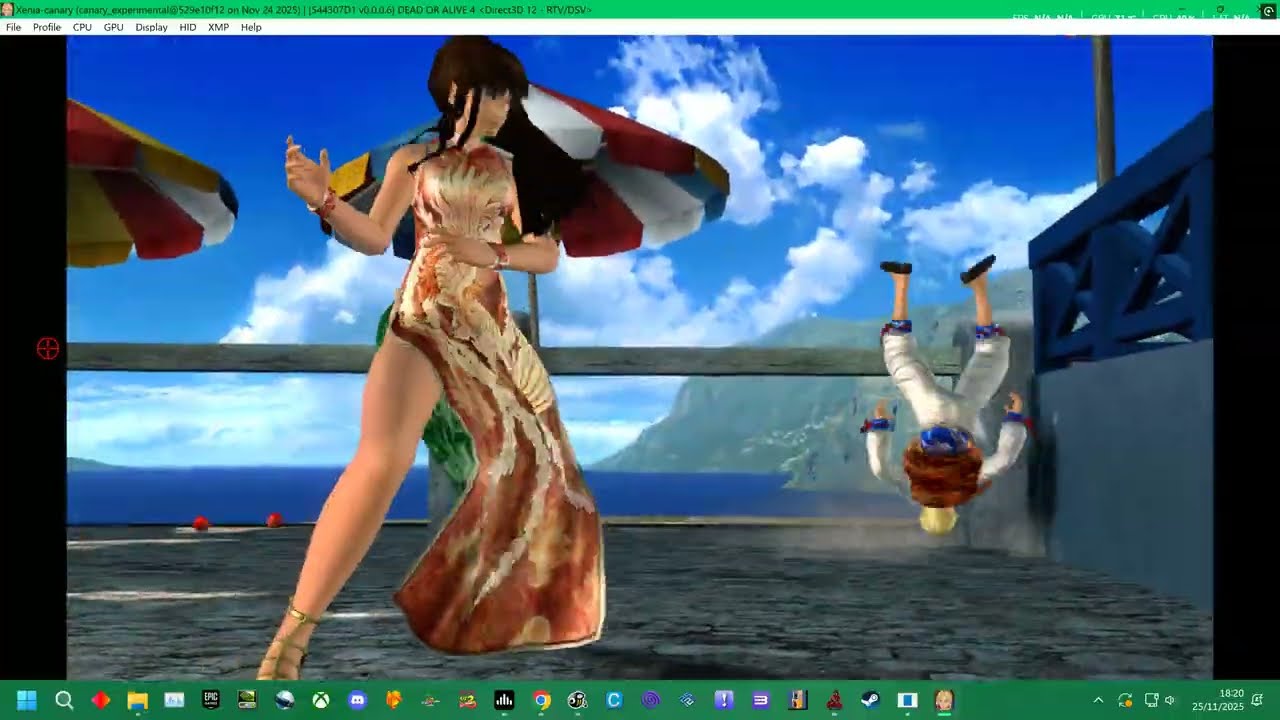Open the XMP menu
Viewport: 1280px width, 720px height.
tap(218, 27)
